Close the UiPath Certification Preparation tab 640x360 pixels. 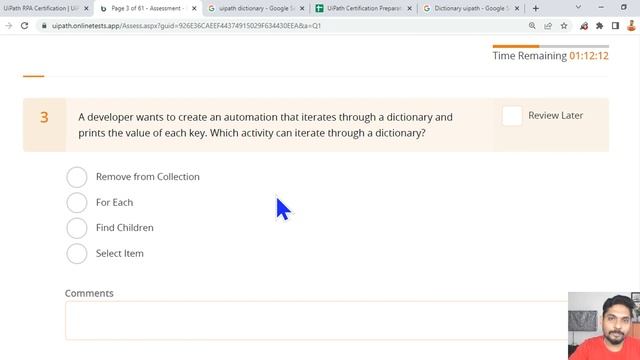(x=409, y=8)
